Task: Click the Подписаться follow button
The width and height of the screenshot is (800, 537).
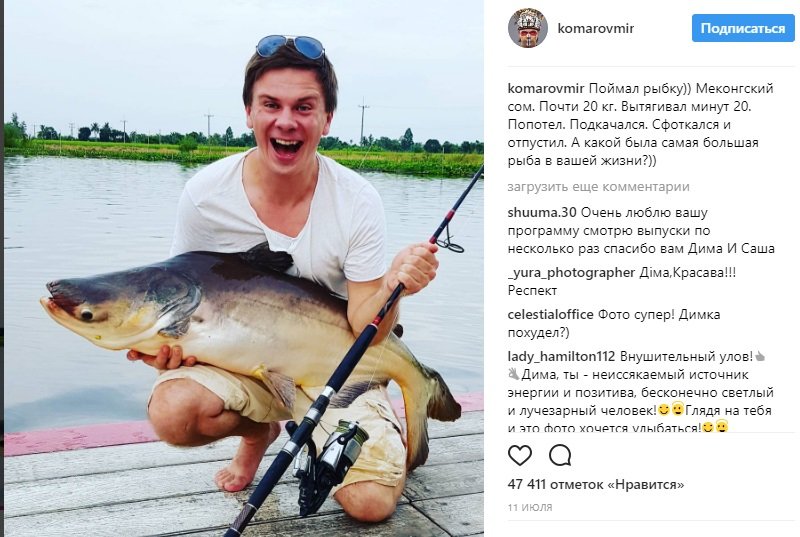Action: pos(743,28)
